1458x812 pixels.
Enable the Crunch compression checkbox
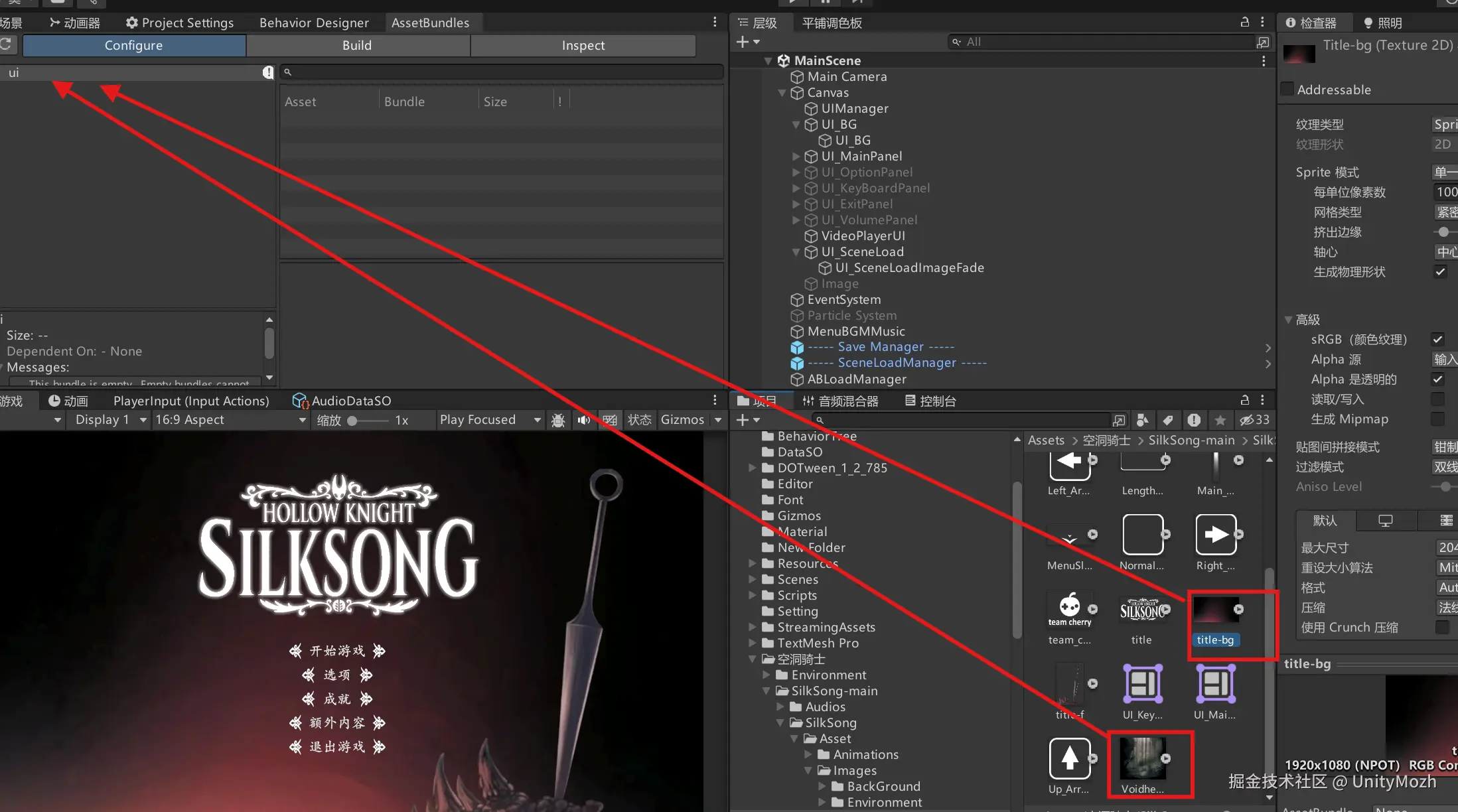coord(1441,627)
